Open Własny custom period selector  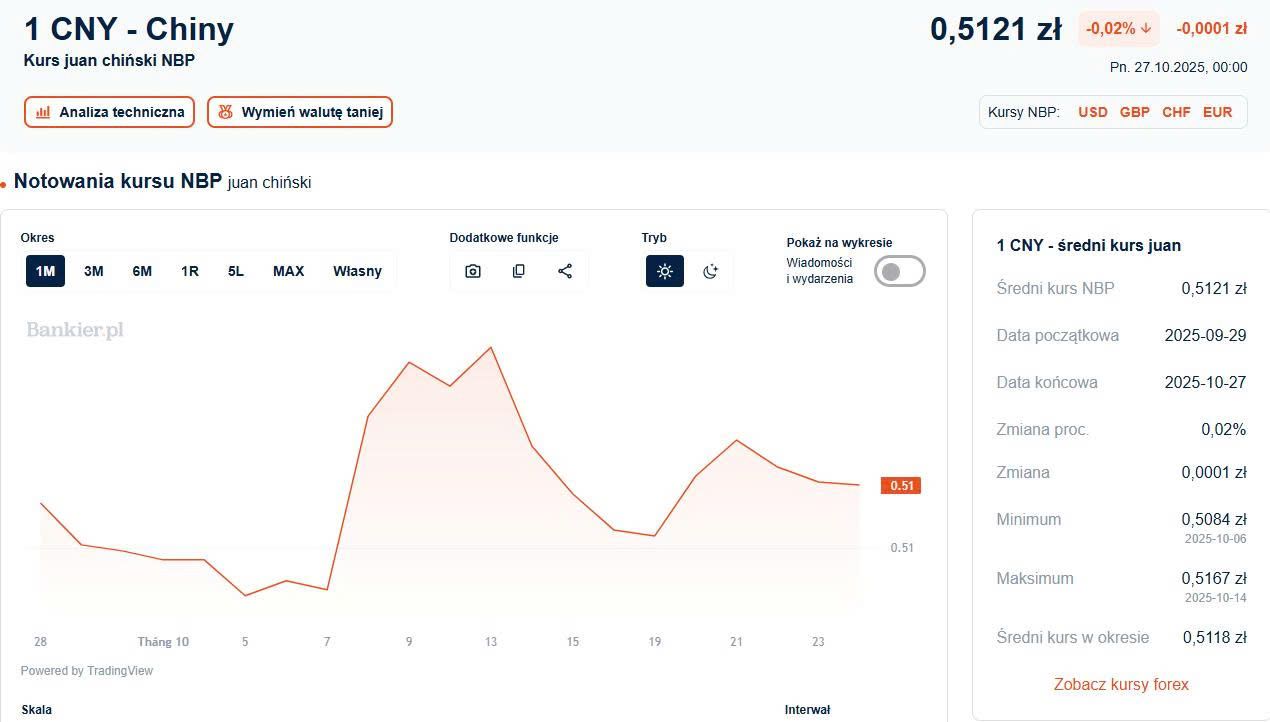[x=357, y=271]
